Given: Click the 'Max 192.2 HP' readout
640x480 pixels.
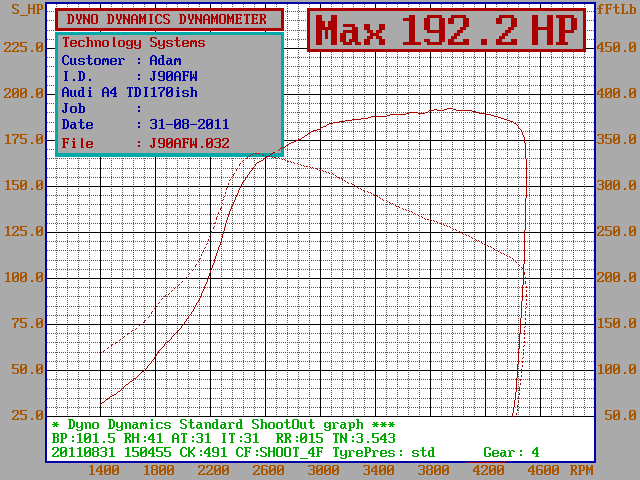Looking at the screenshot, I should [x=447, y=30].
